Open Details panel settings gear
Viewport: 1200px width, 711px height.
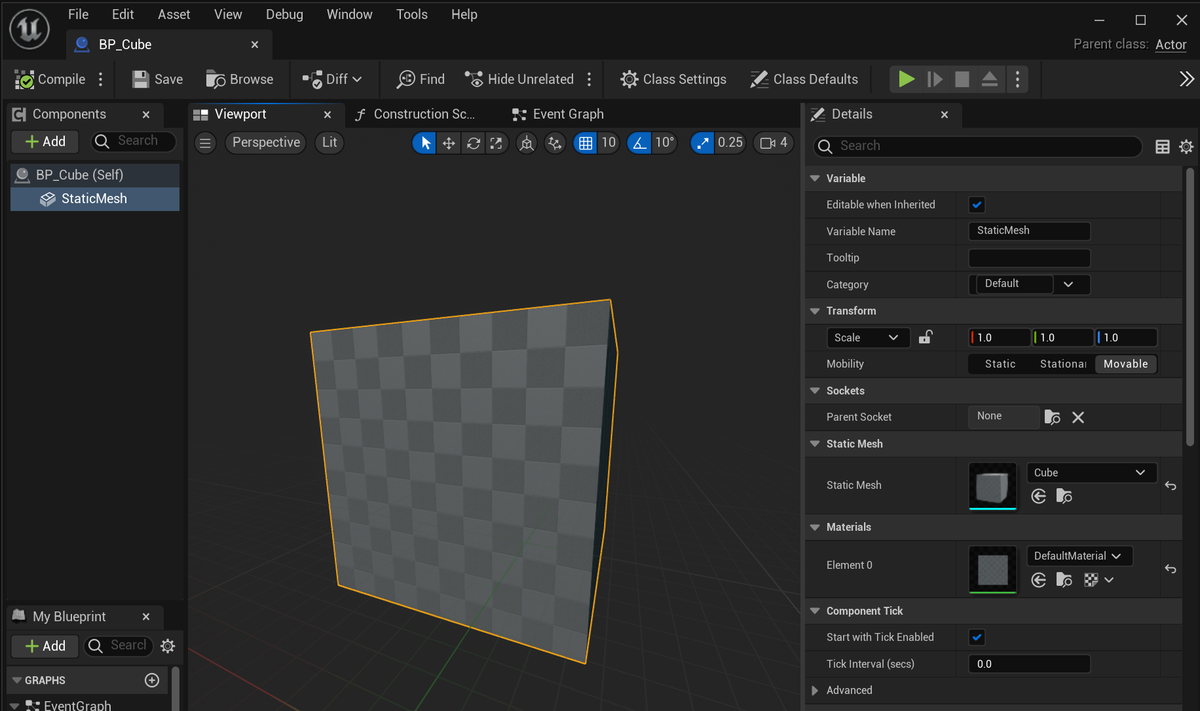1186,146
